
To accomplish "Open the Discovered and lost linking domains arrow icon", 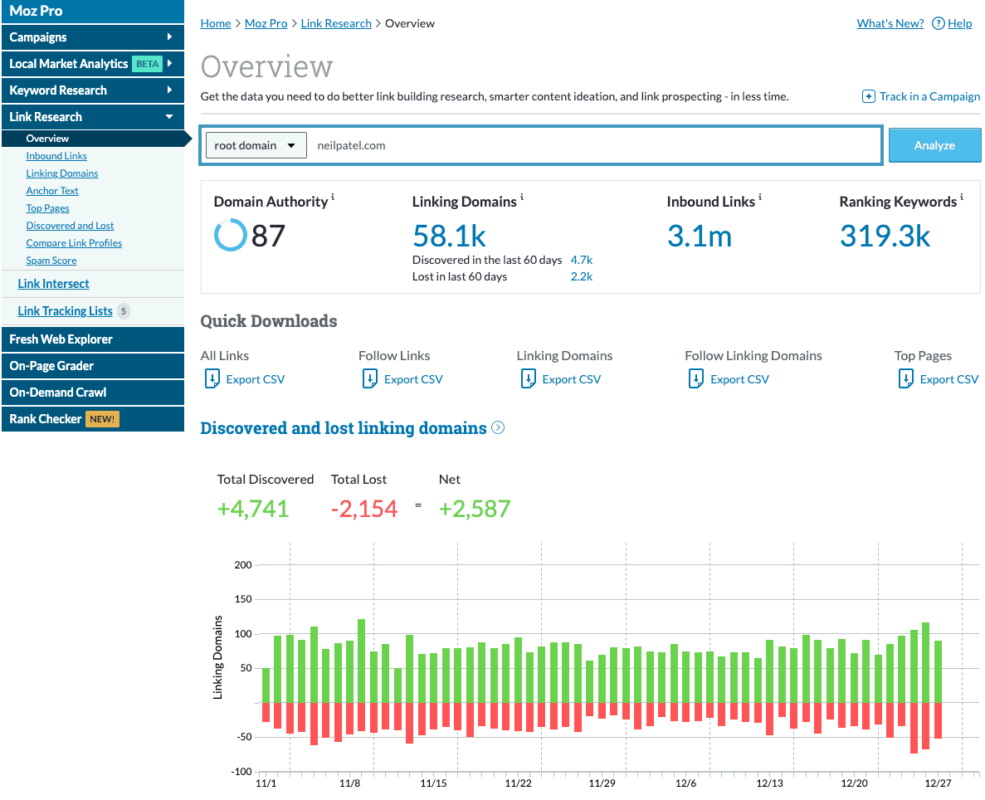I will click(x=498, y=428).
